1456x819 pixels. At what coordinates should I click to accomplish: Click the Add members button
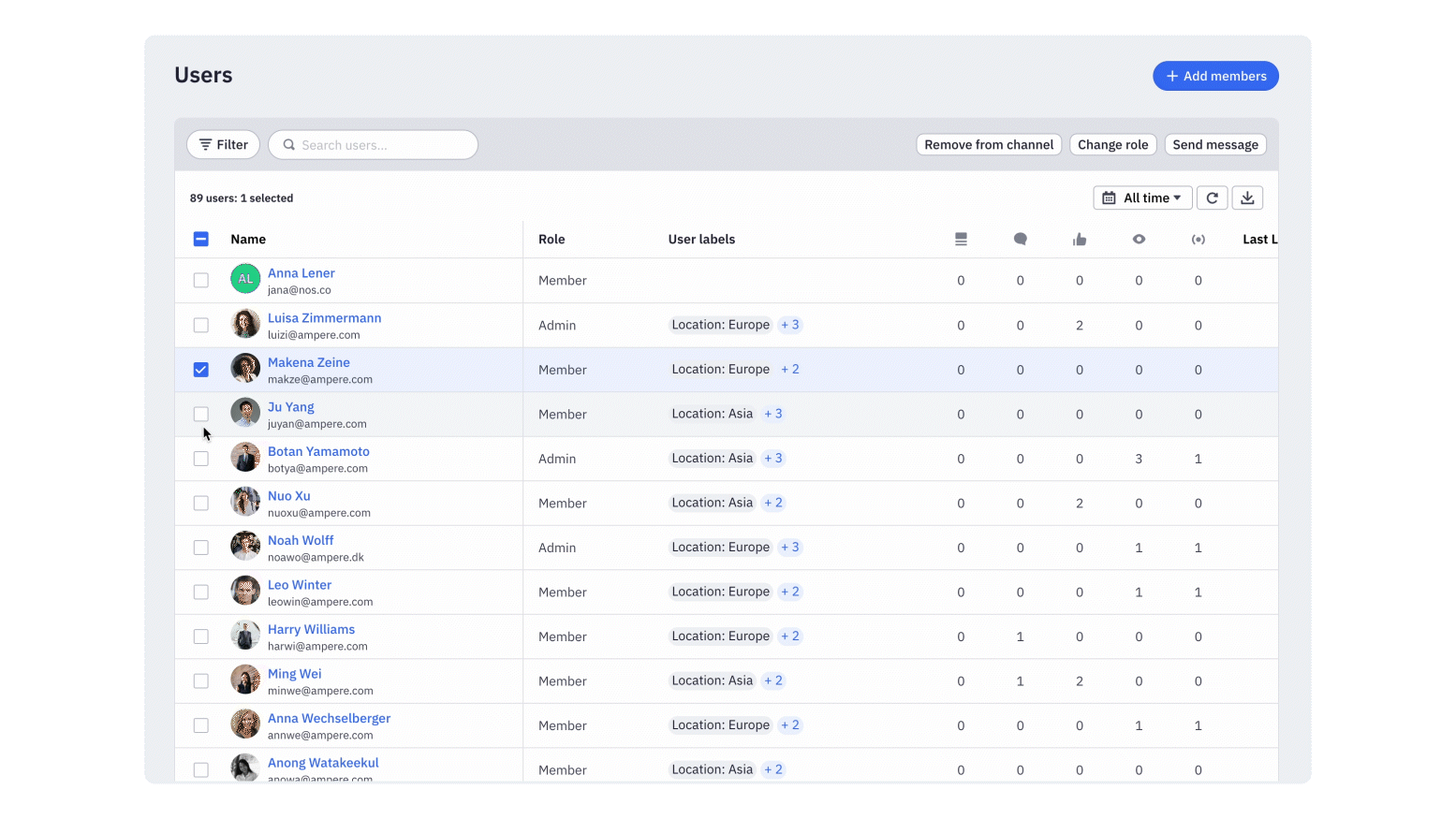click(1215, 76)
